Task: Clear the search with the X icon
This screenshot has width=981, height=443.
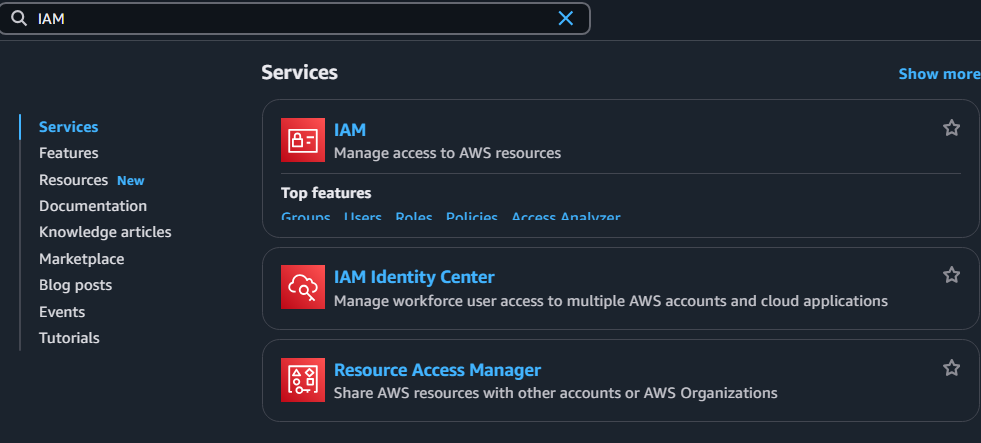Action: pyautogui.click(x=566, y=18)
